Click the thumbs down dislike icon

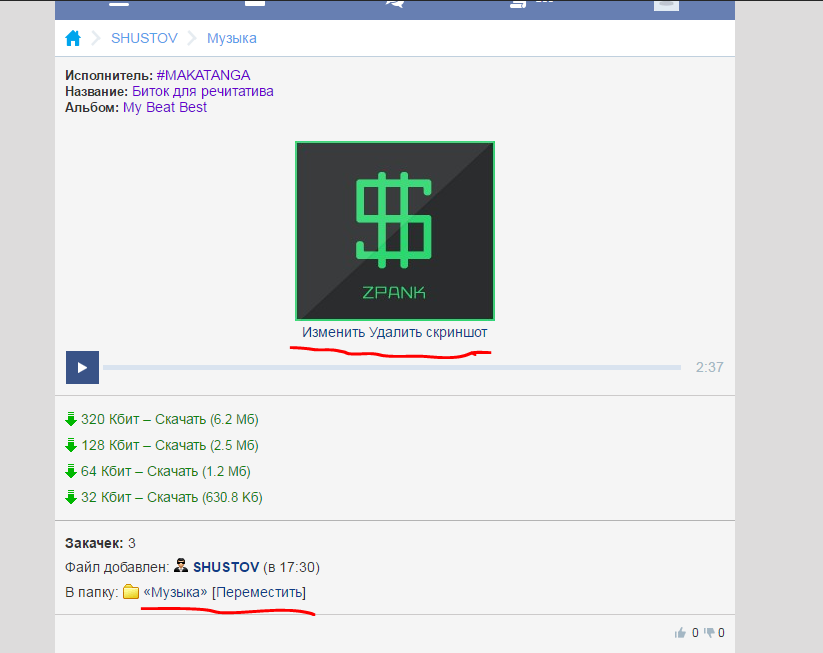(709, 632)
